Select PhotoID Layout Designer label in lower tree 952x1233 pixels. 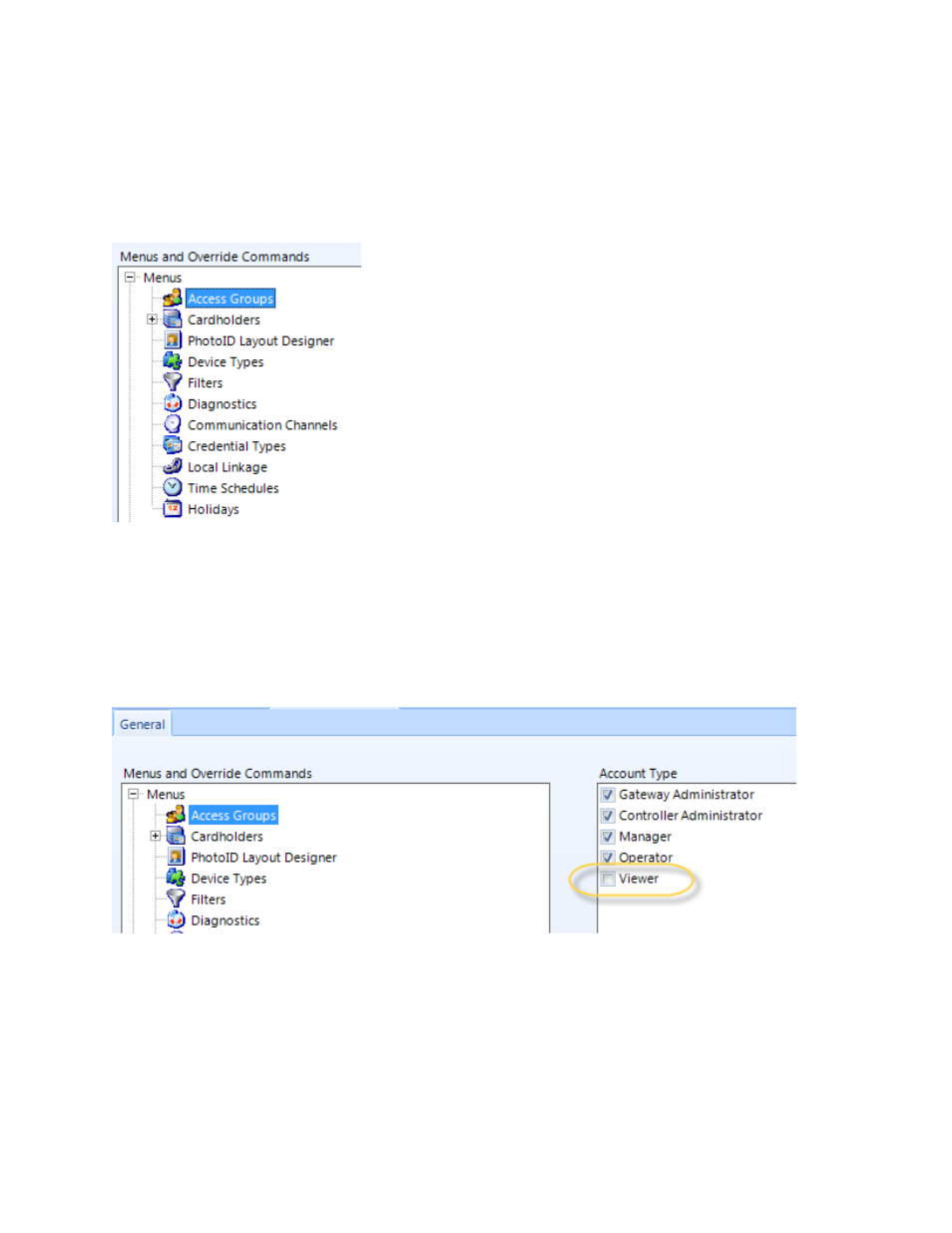point(263,857)
